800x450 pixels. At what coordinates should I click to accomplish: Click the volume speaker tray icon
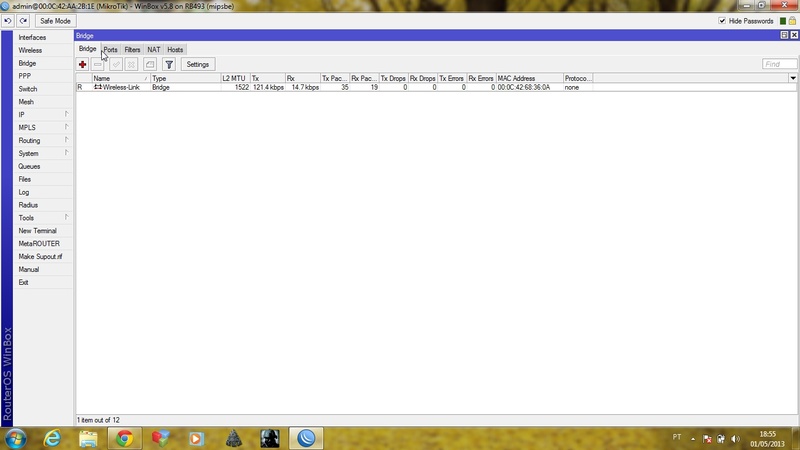(735, 439)
